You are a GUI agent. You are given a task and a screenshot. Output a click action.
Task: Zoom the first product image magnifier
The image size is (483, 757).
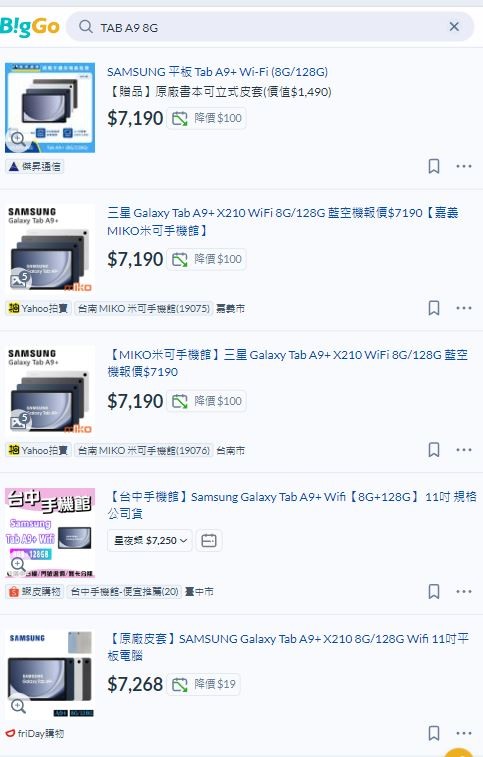[18, 139]
